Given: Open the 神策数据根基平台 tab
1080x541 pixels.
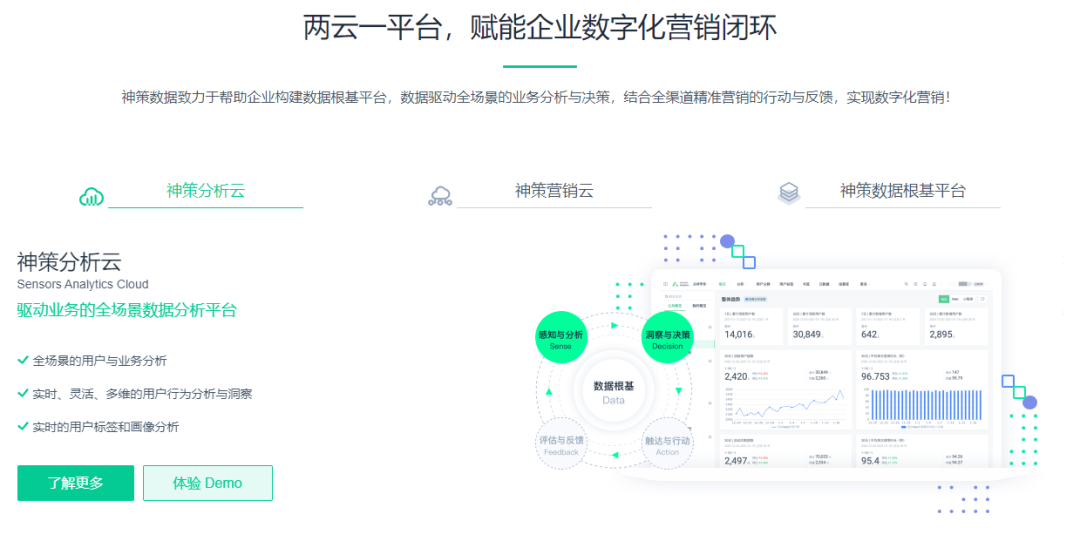Looking at the screenshot, I should [902, 191].
